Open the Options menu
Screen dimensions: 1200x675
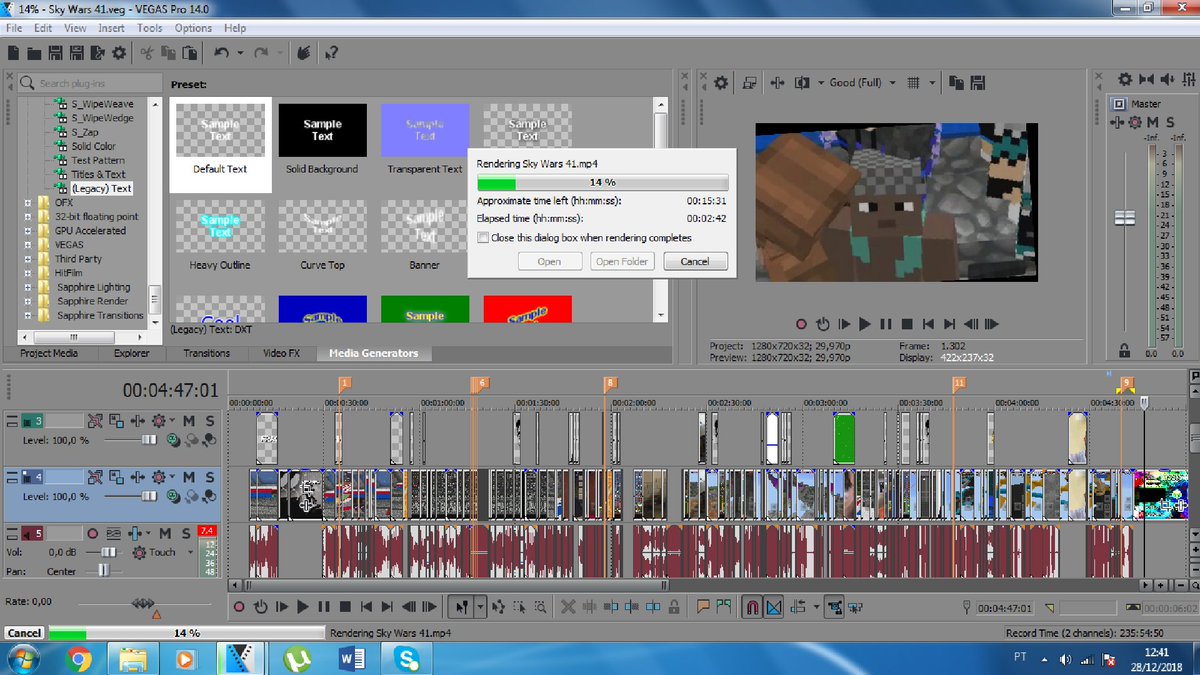(x=193, y=28)
